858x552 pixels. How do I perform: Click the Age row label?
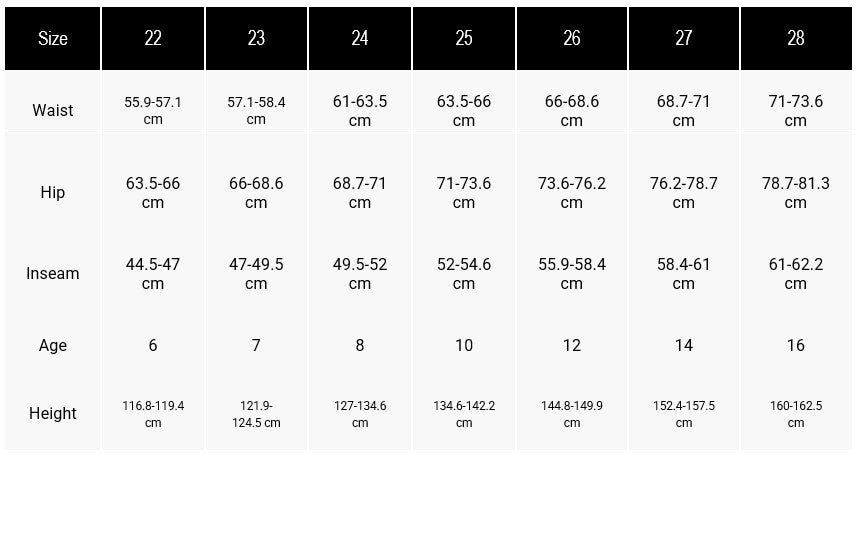[53, 345]
